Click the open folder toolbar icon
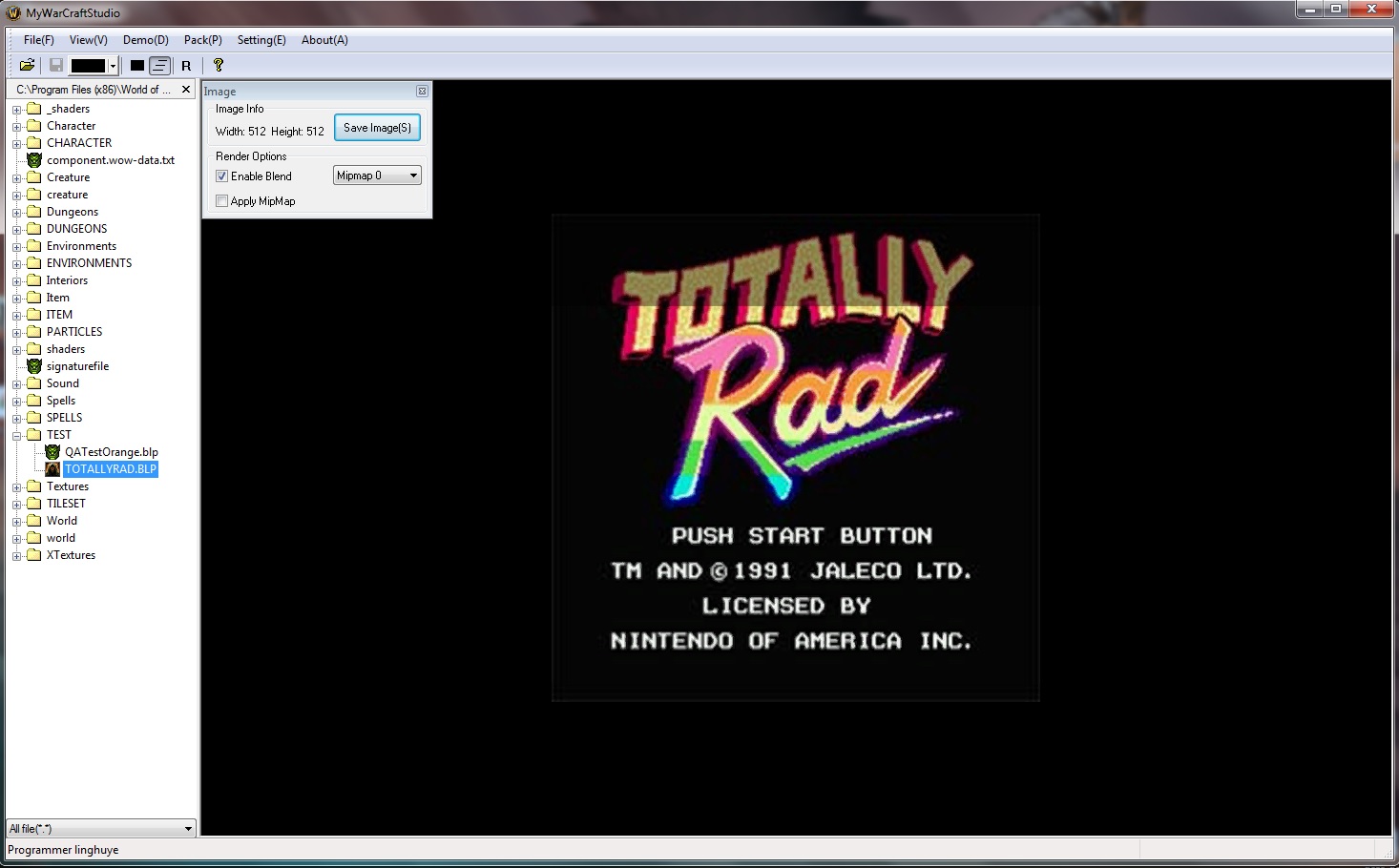 coord(27,65)
